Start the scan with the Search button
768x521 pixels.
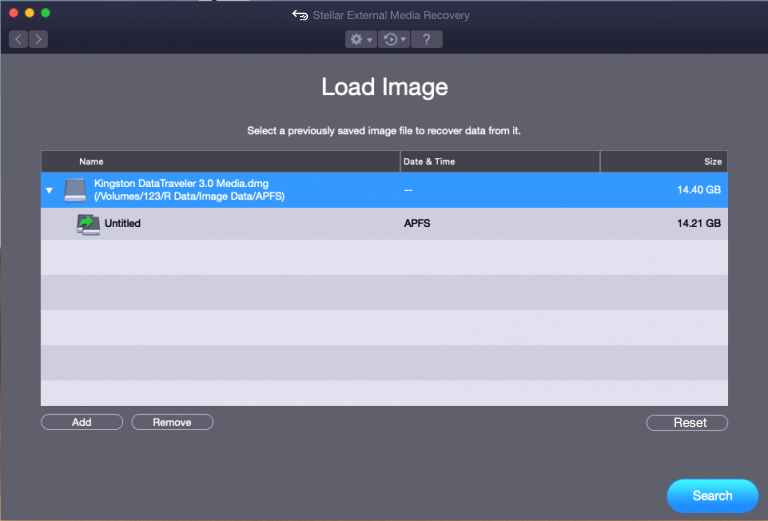pyautogui.click(x=713, y=496)
